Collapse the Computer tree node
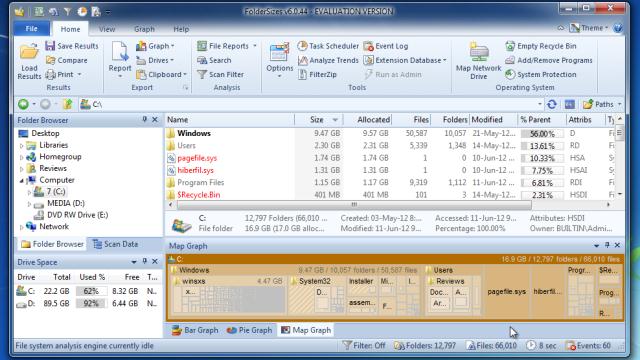 pos(22,180)
